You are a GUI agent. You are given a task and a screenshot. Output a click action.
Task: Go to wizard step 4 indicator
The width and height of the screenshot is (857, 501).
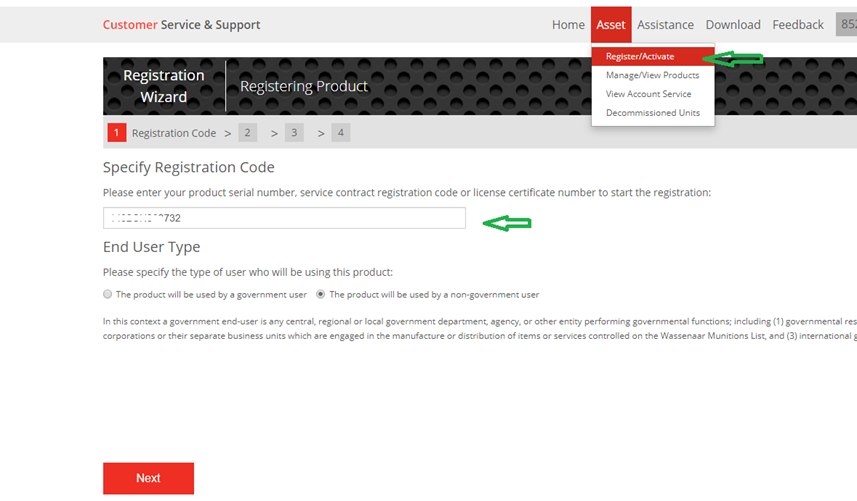coord(341,133)
